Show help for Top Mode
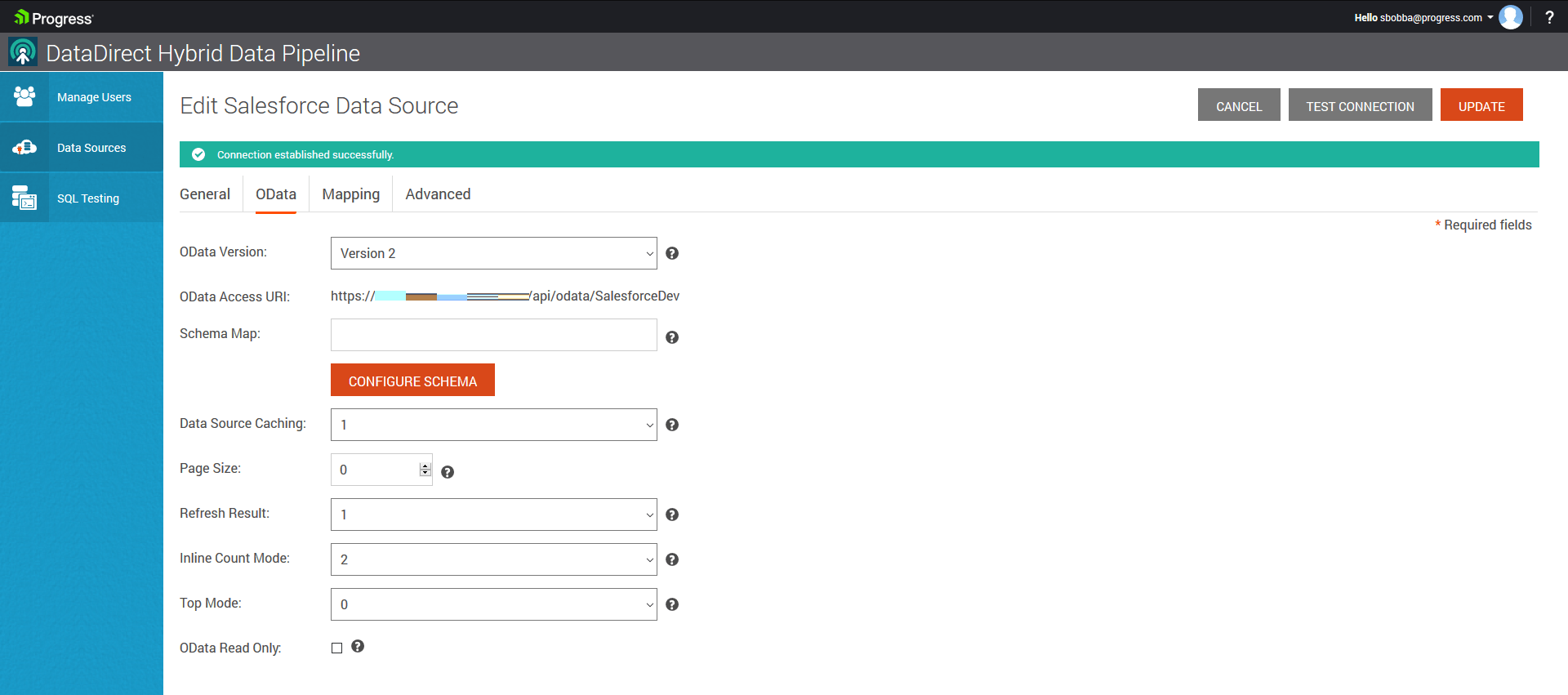Screen dimensions: 1568x695 pyautogui.click(x=672, y=604)
